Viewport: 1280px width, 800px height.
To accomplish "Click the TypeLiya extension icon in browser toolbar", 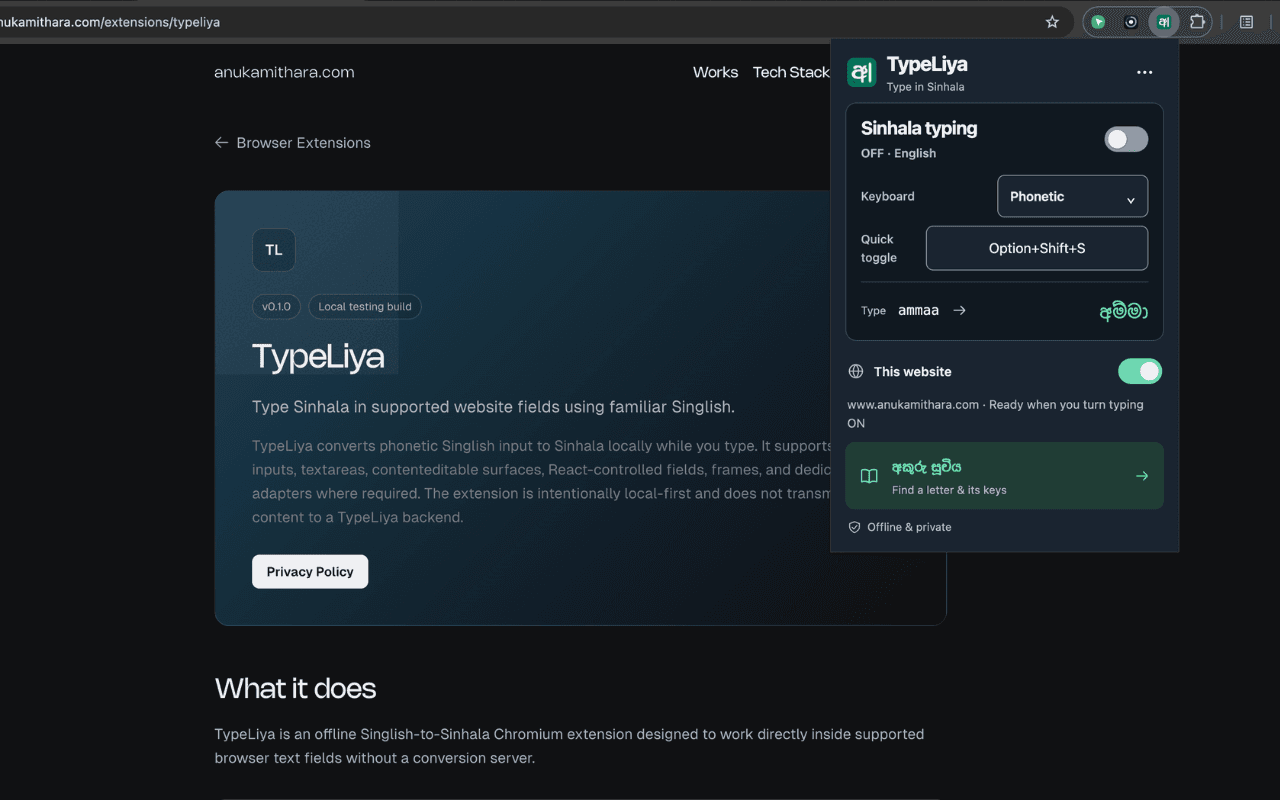I will [1164, 22].
